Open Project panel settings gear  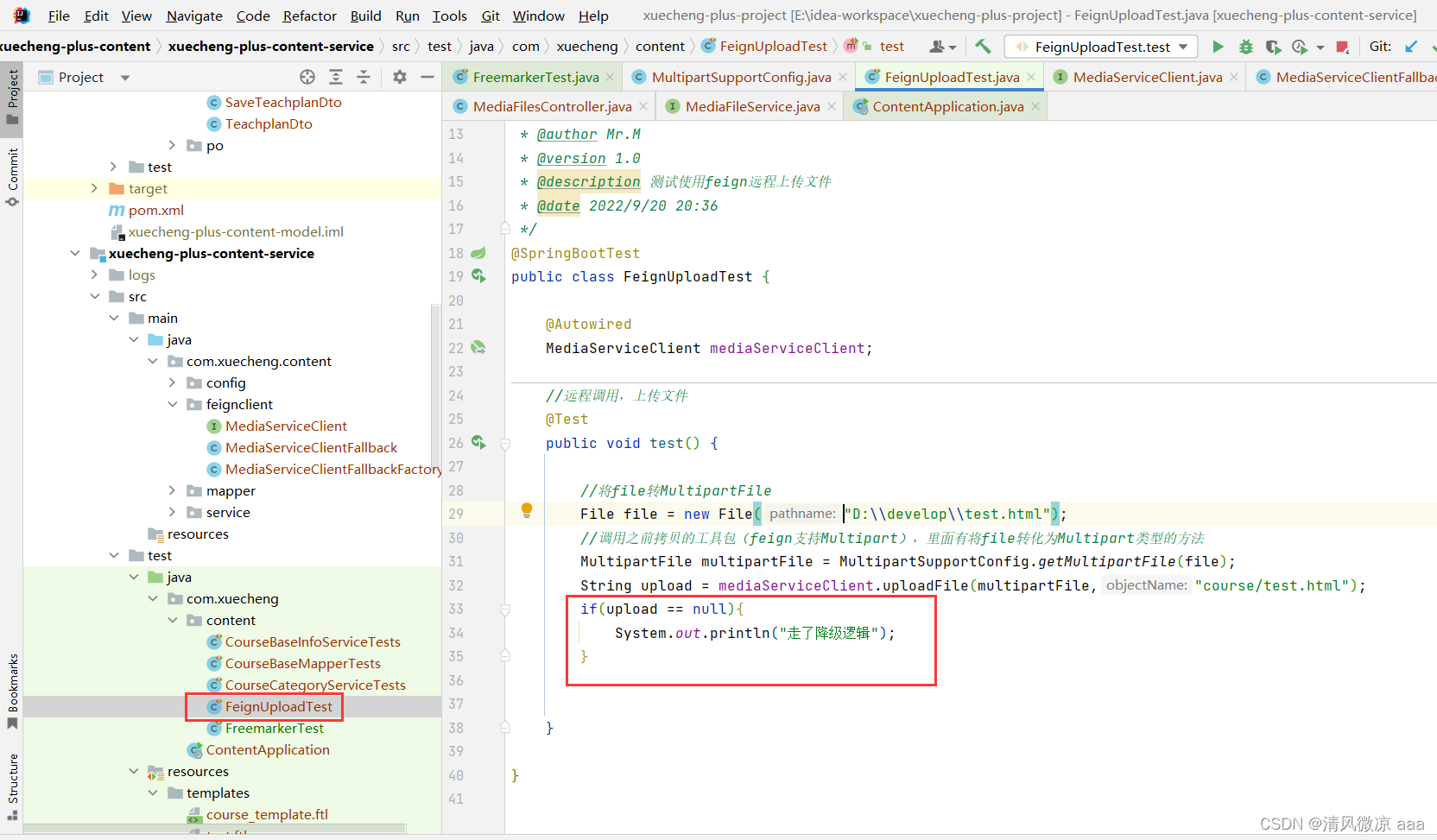pyautogui.click(x=399, y=77)
